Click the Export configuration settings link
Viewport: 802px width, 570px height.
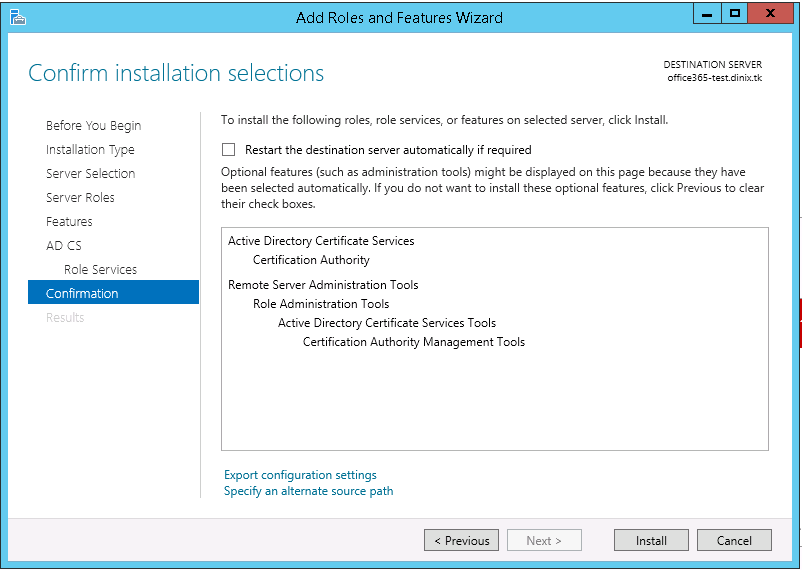[300, 475]
